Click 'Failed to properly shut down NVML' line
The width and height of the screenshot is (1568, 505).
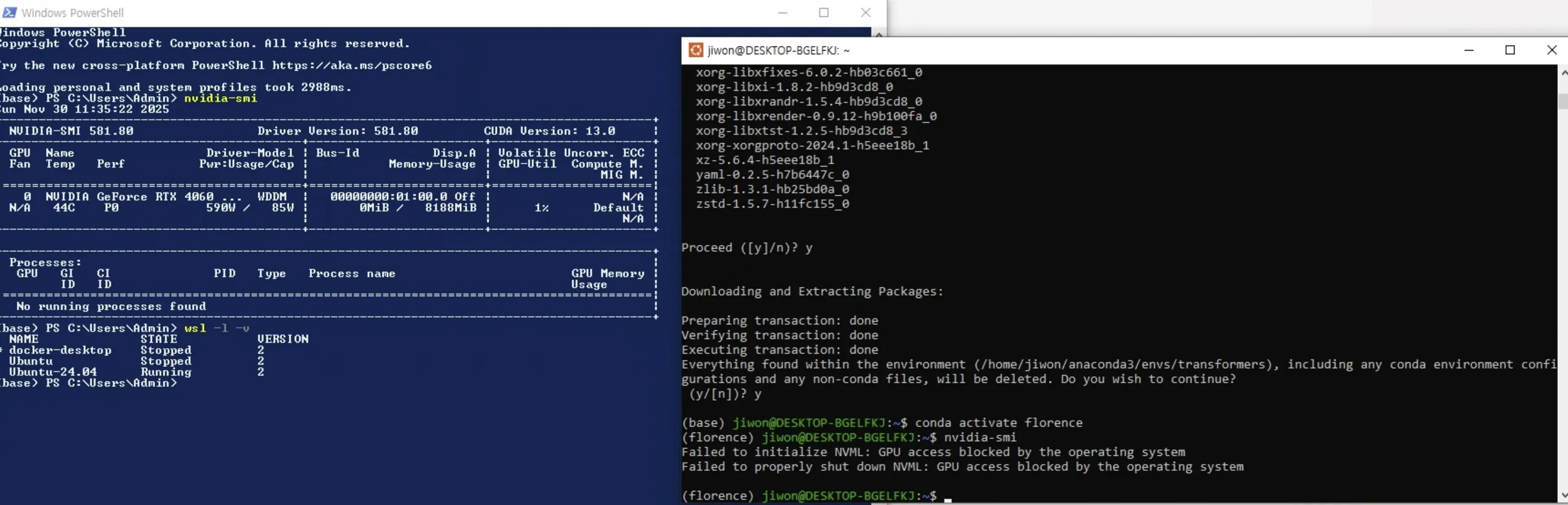[962, 467]
